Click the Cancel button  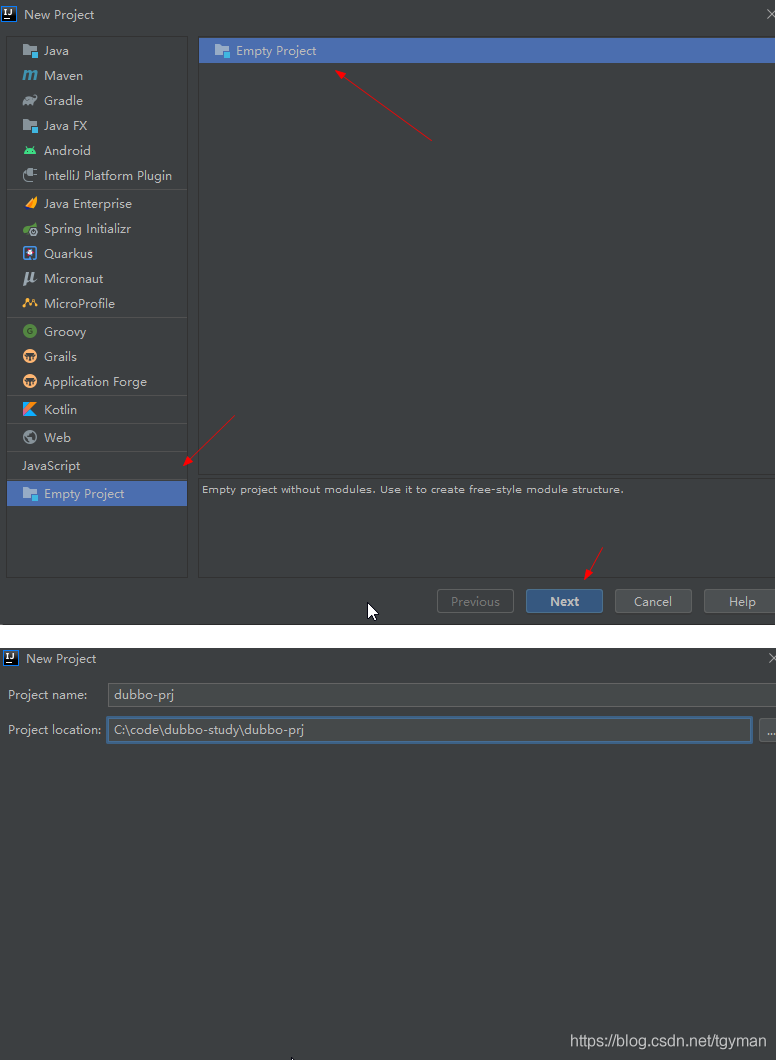click(x=653, y=601)
